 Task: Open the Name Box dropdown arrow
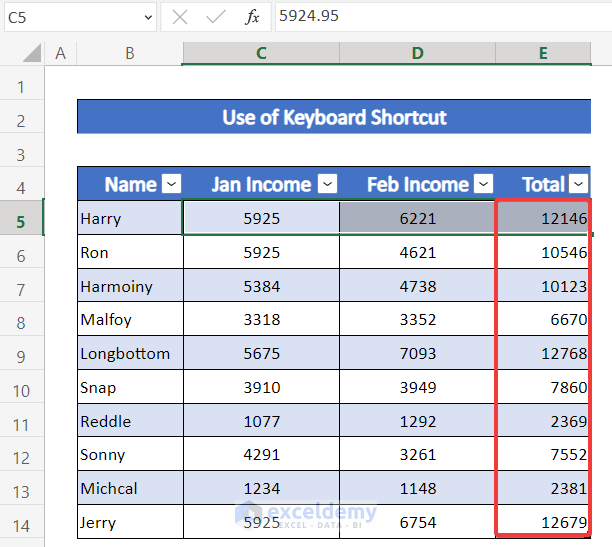147,17
